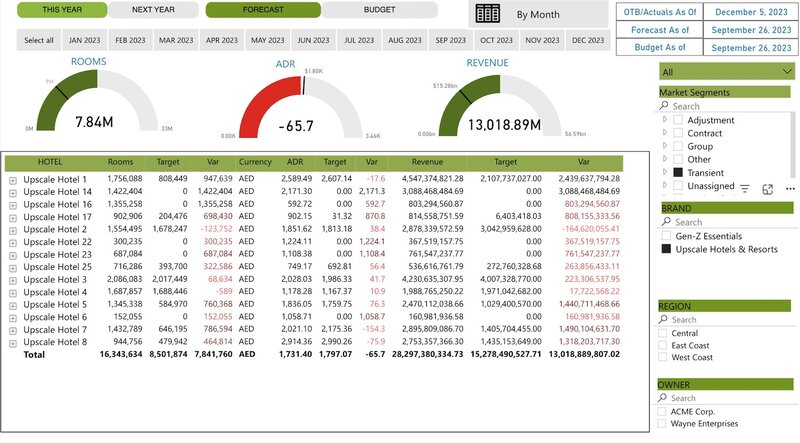The width and height of the screenshot is (800, 443).
Task: Check the West Coast region box
Action: tap(662, 357)
